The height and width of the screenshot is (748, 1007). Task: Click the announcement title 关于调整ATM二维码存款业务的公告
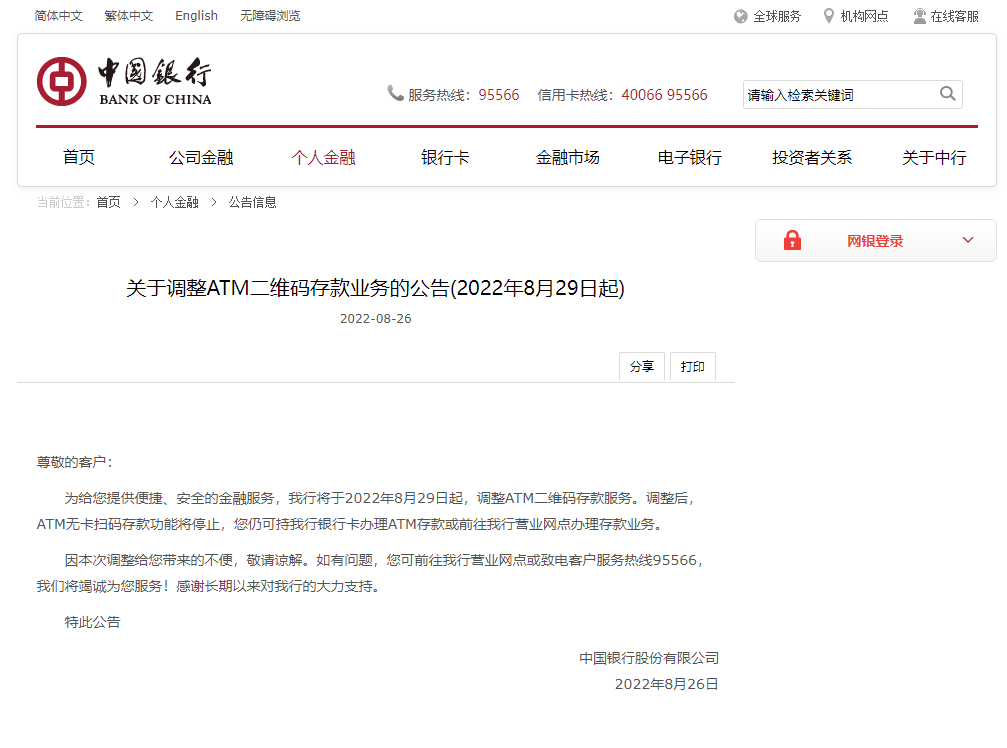(375, 288)
